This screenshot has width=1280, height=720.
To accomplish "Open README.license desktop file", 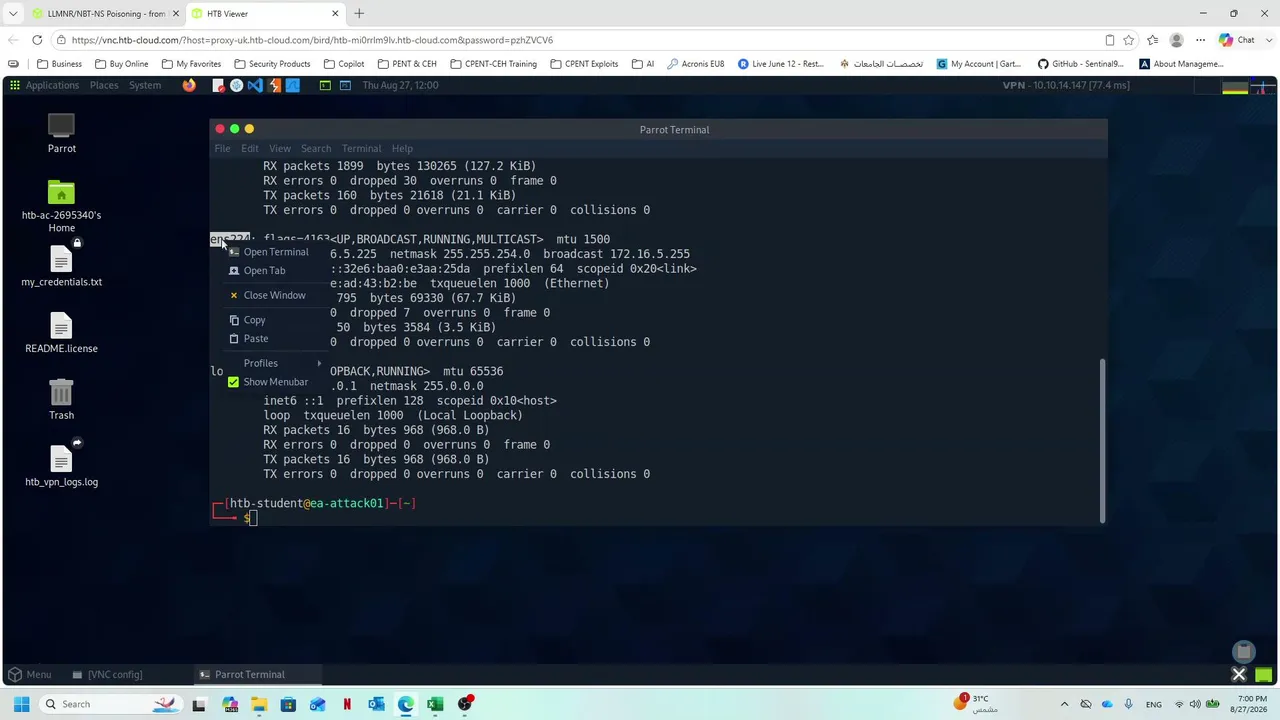I will pyautogui.click(x=61, y=334).
